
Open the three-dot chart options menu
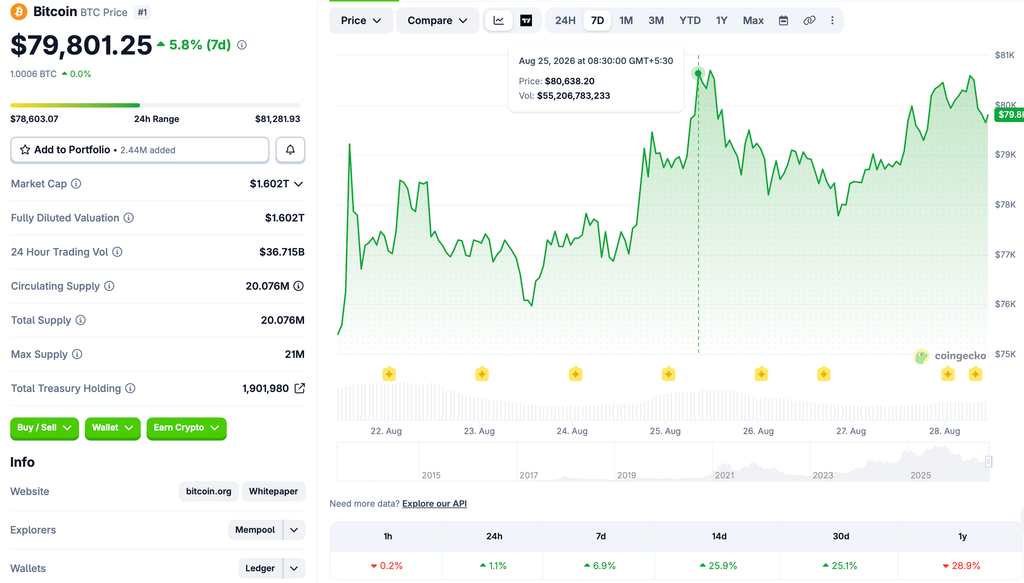coord(832,20)
